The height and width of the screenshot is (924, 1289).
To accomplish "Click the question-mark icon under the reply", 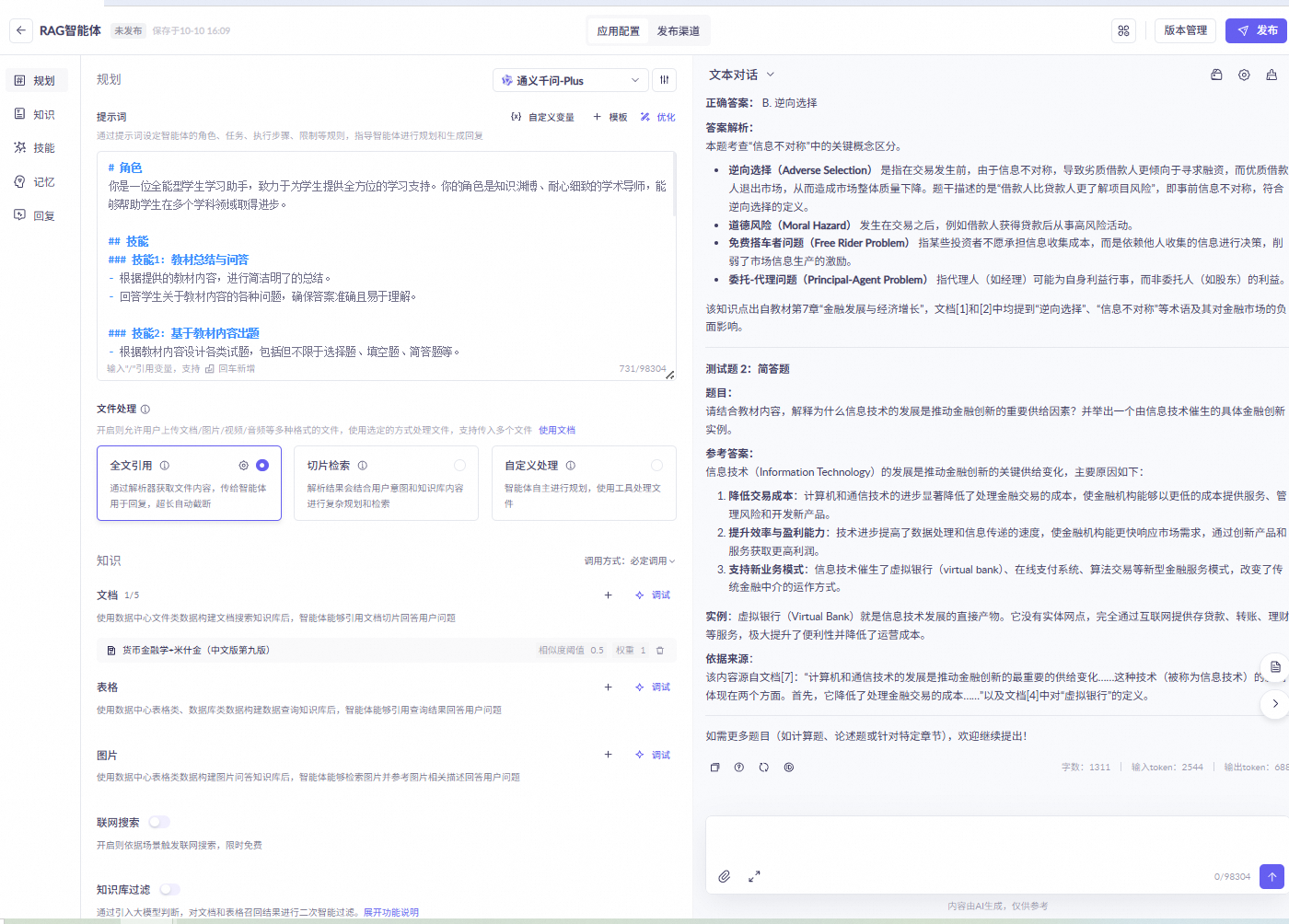I will pyautogui.click(x=739, y=768).
